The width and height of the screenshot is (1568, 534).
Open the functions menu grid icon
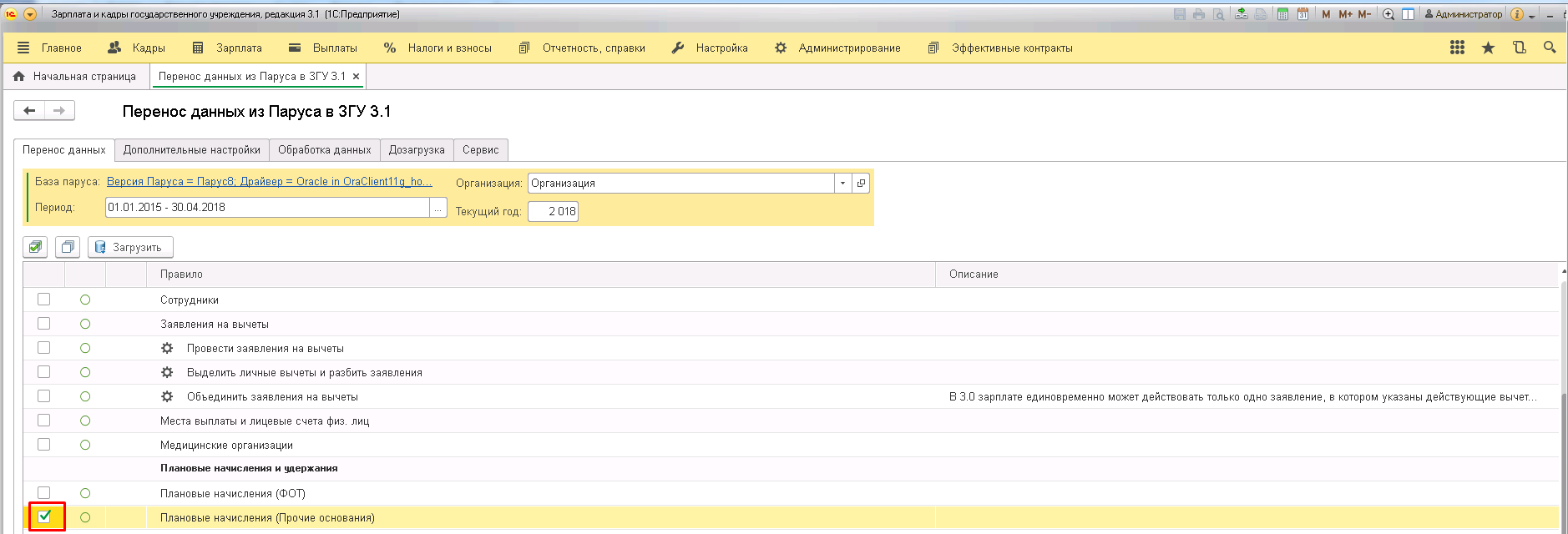[x=1457, y=48]
